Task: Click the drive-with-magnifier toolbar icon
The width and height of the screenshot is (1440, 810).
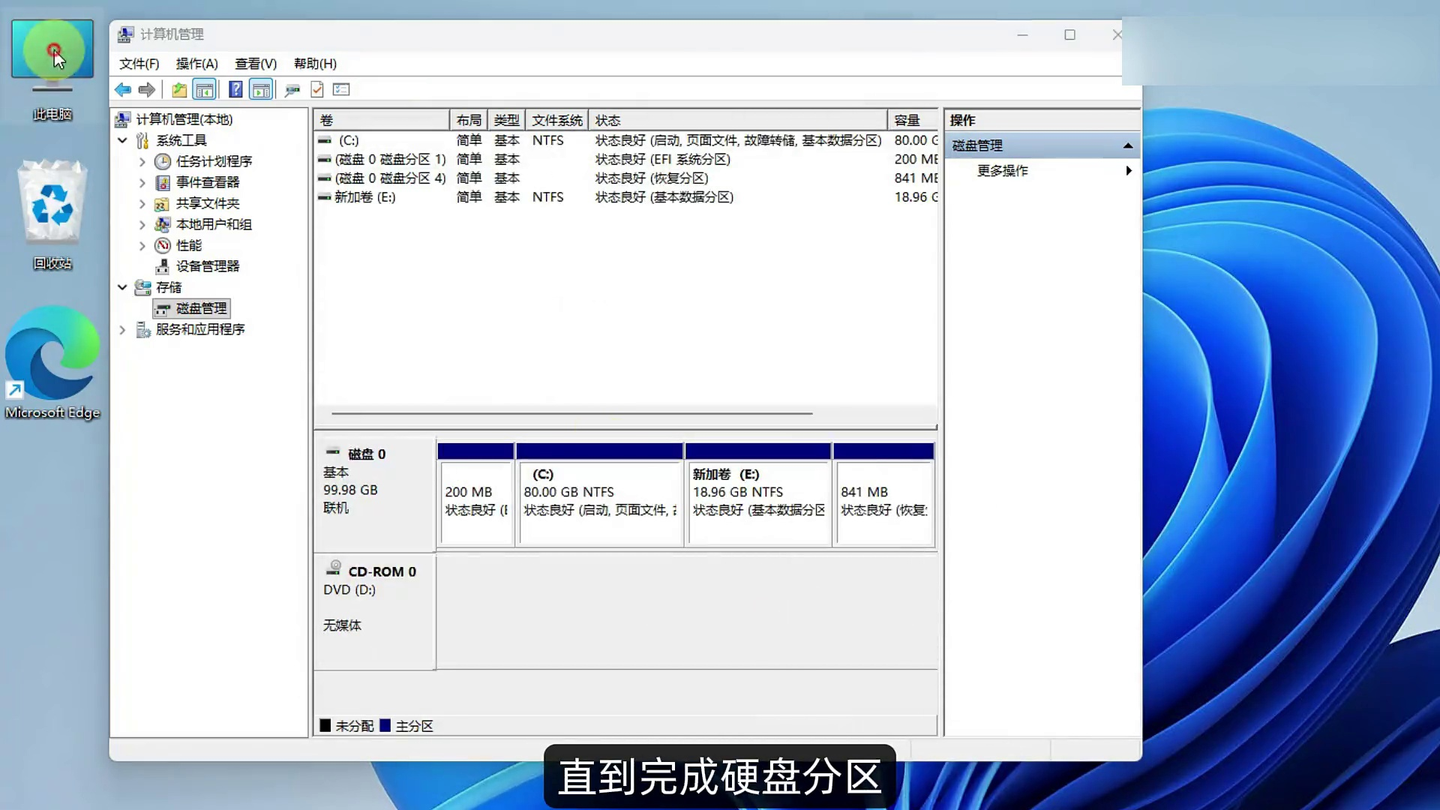Action: [x=292, y=90]
